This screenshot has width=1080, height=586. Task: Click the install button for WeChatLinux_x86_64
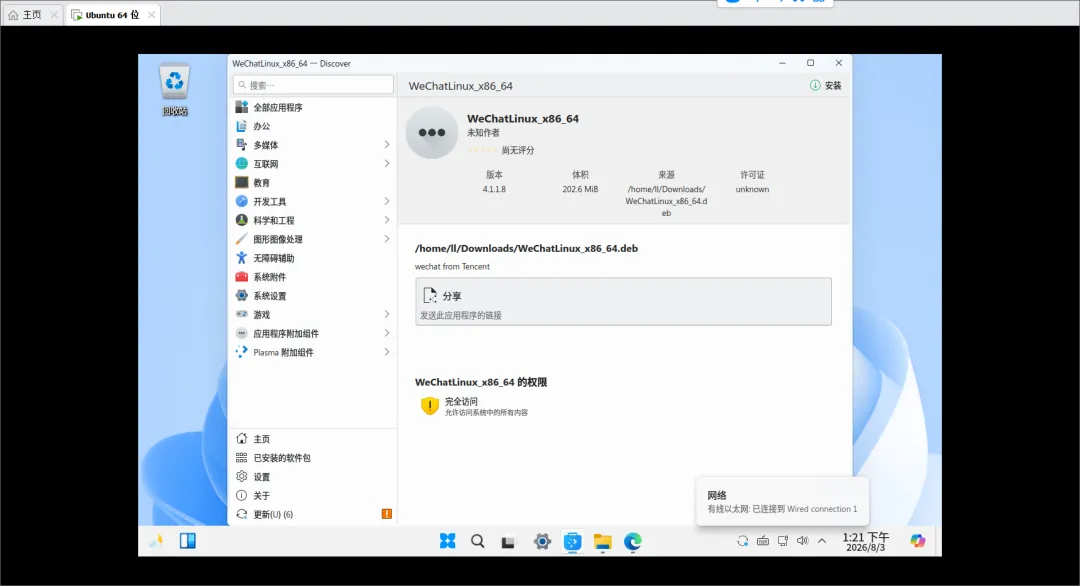(x=825, y=85)
